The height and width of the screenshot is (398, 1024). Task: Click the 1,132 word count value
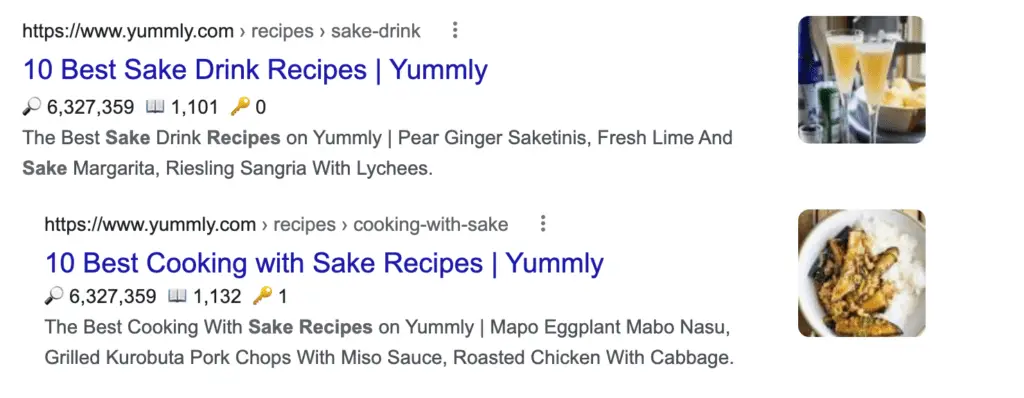tap(217, 297)
